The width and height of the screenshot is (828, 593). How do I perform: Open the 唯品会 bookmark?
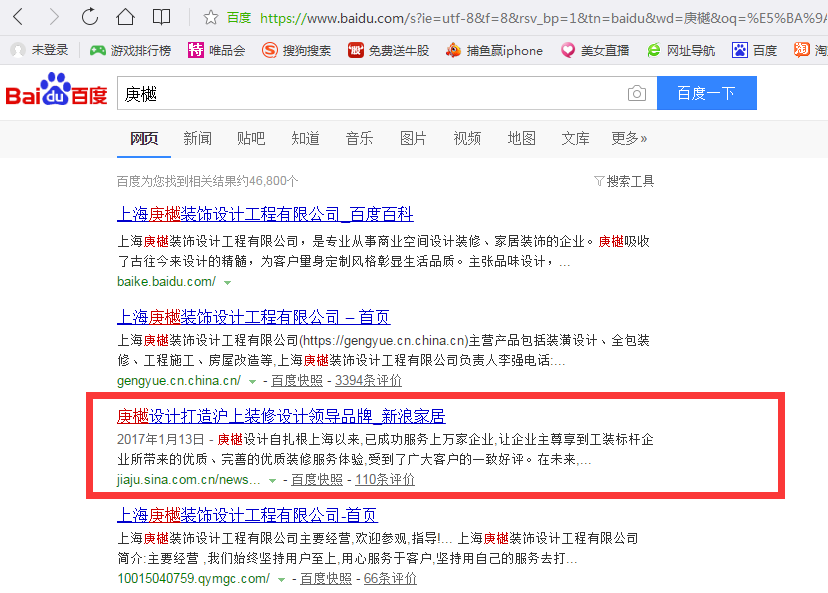pos(217,50)
